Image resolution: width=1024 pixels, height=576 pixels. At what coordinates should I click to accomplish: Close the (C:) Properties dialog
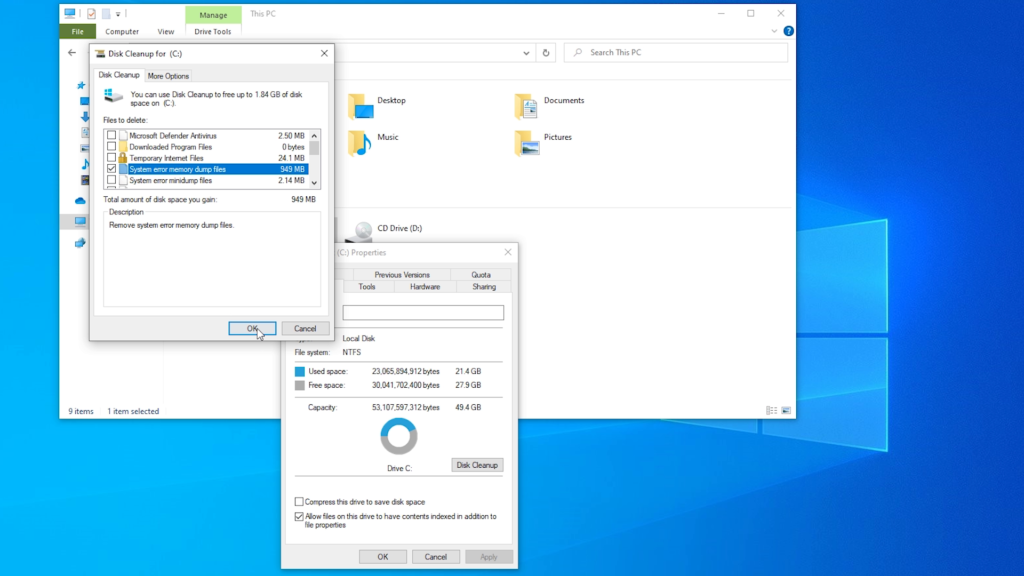(508, 252)
